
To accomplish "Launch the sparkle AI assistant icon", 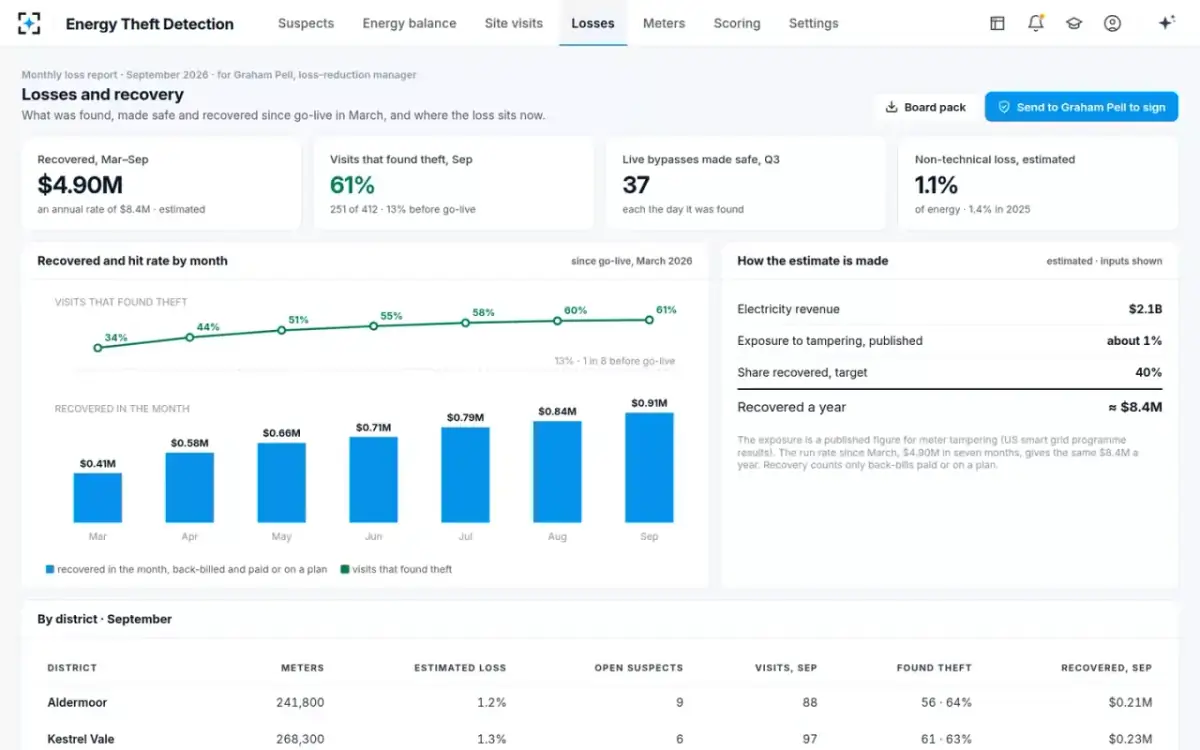I will (1166, 23).
